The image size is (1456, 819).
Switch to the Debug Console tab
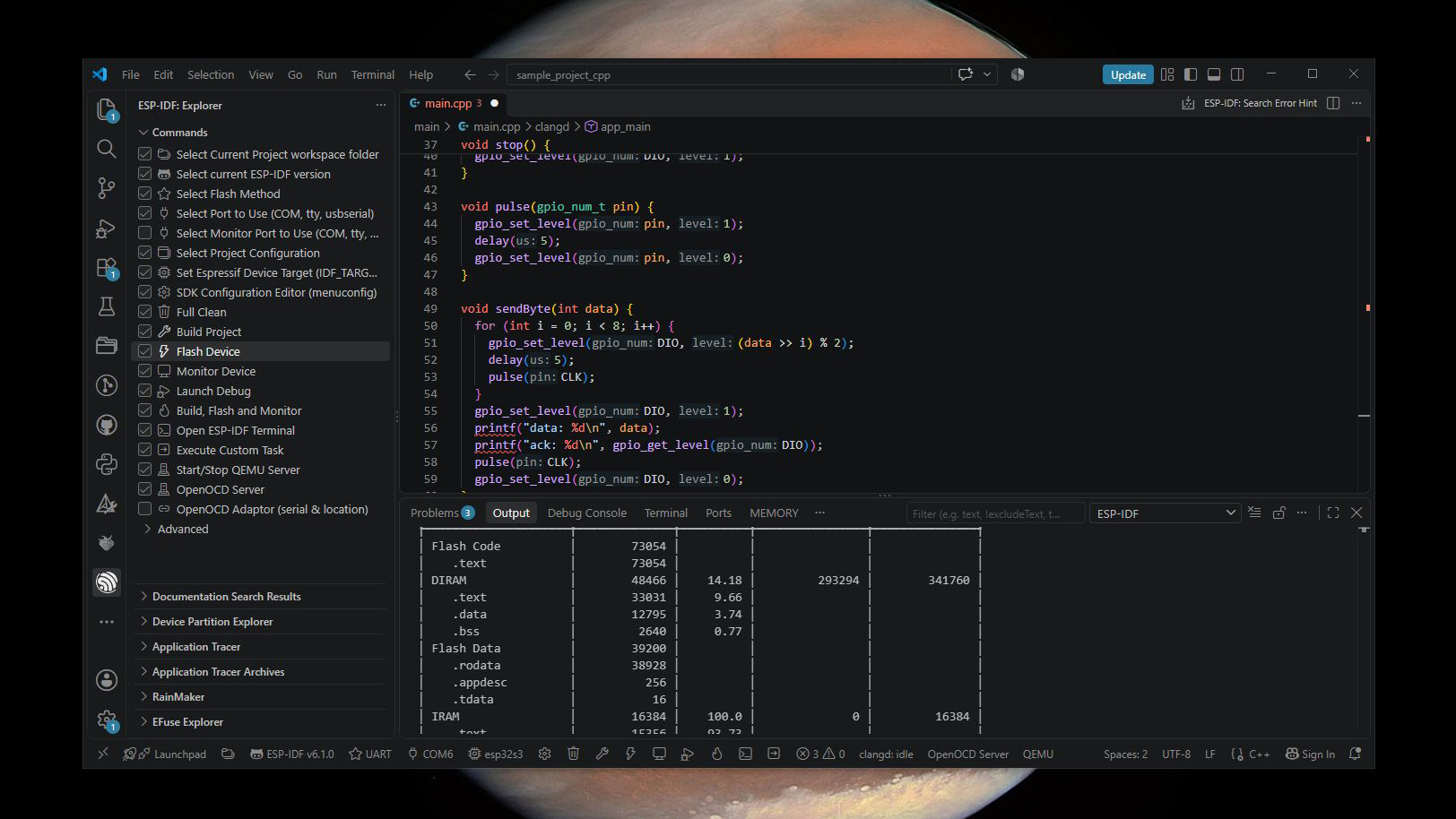pos(586,513)
